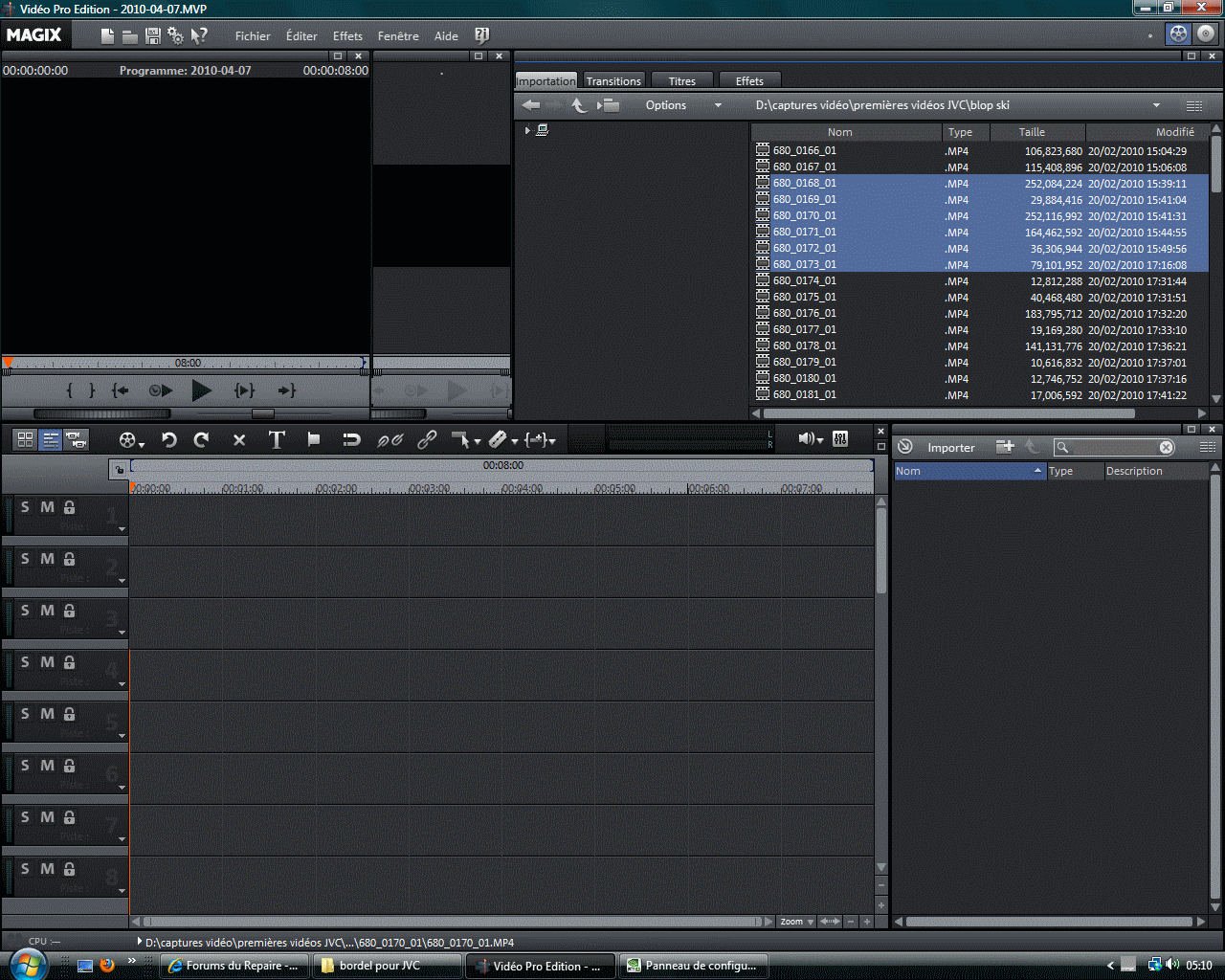Click the group chain-link icon
The width and height of the screenshot is (1225, 980).
[x=427, y=439]
